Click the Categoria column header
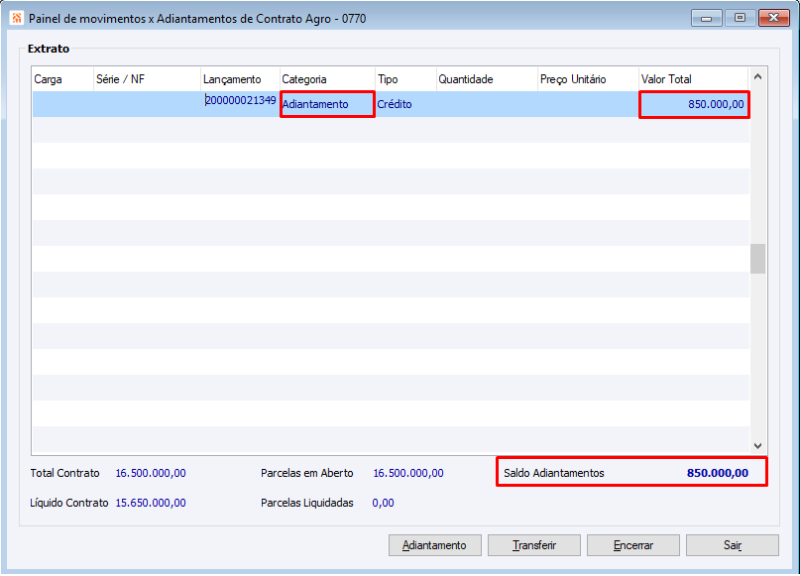Image resolution: width=800 pixels, height=576 pixels. coord(328,79)
